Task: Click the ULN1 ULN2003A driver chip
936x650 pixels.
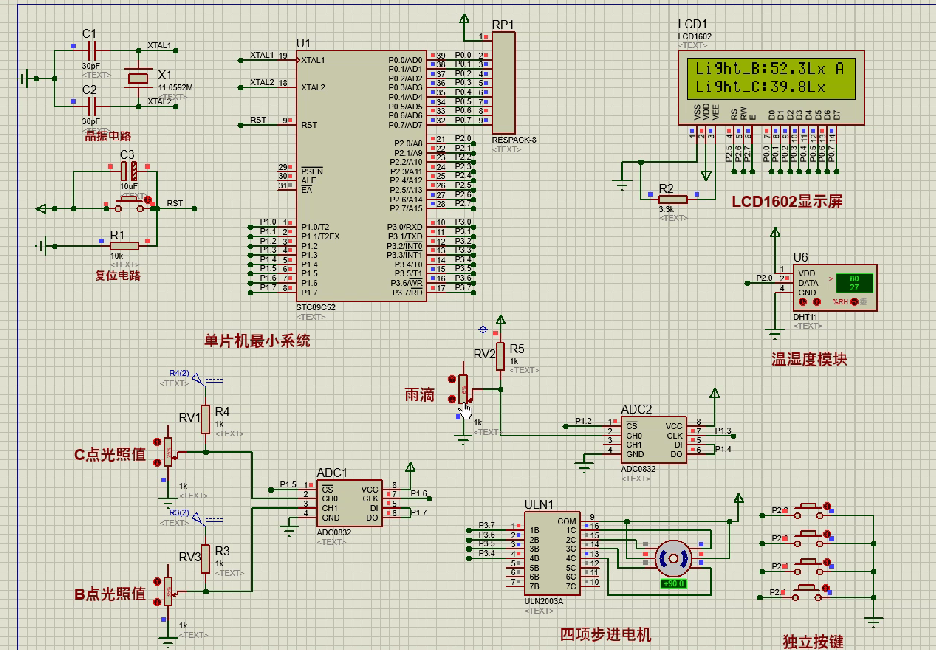Action: [x=552, y=551]
